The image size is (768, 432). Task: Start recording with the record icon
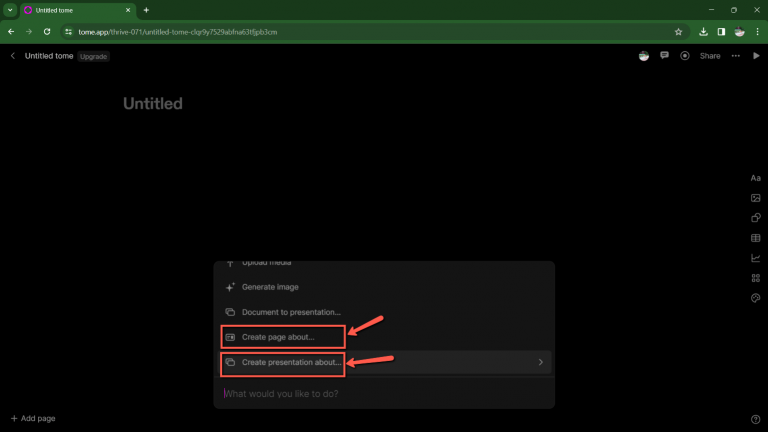pyautogui.click(x=685, y=56)
